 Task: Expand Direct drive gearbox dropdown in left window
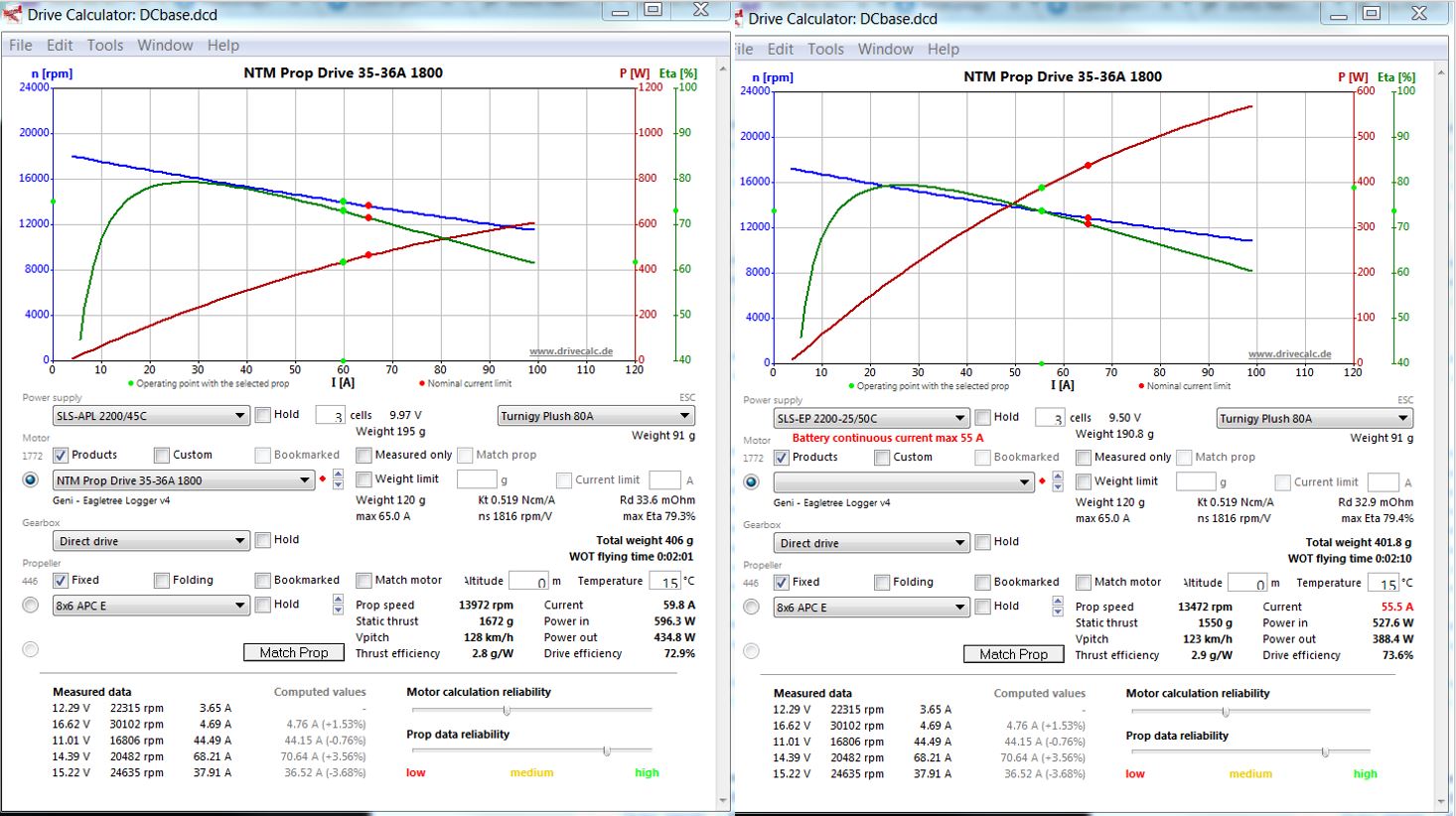[x=151, y=541]
